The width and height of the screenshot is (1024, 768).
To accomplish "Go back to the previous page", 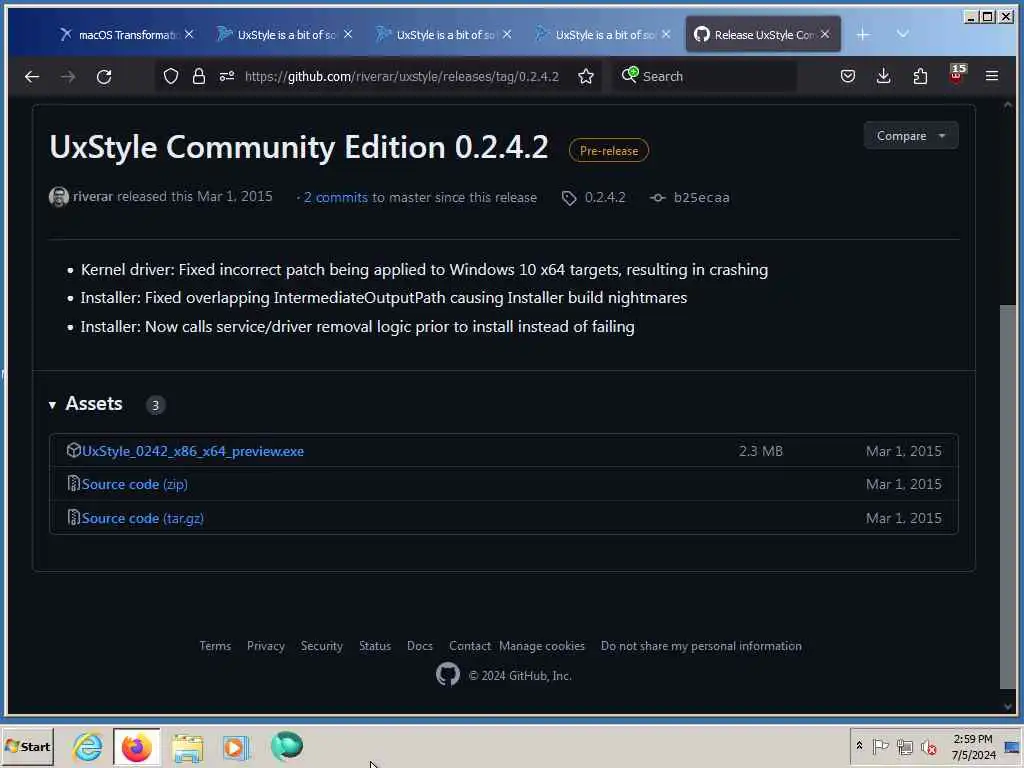I will tap(31, 76).
